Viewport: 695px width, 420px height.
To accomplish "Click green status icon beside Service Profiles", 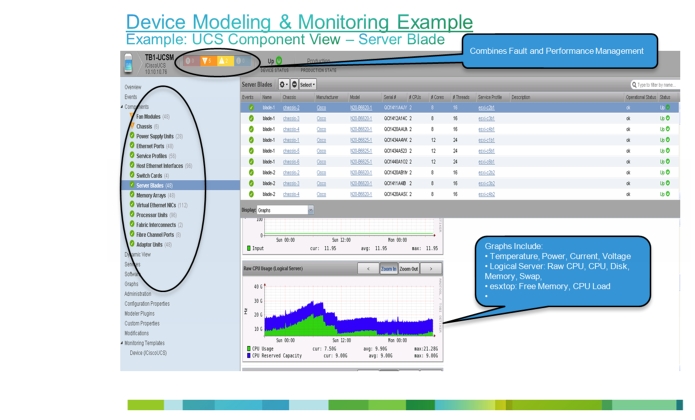I will click(132, 155).
